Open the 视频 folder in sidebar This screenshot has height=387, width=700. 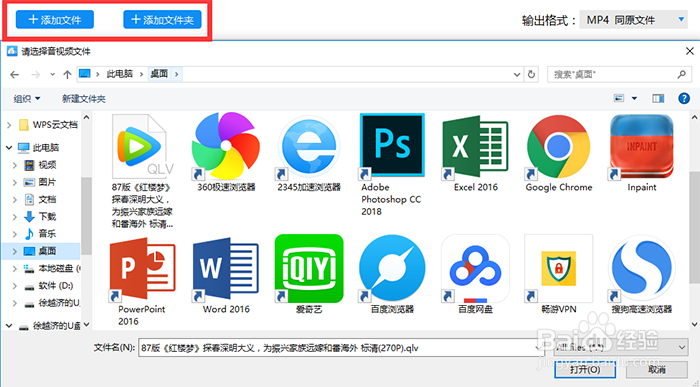coord(40,165)
